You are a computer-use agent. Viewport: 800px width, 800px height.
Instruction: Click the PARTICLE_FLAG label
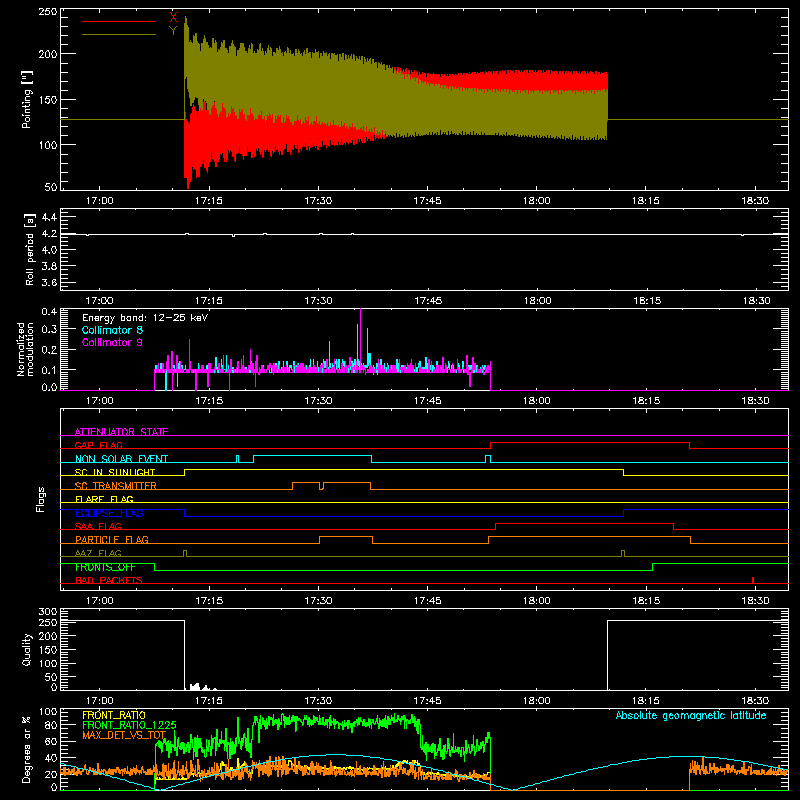pos(112,539)
